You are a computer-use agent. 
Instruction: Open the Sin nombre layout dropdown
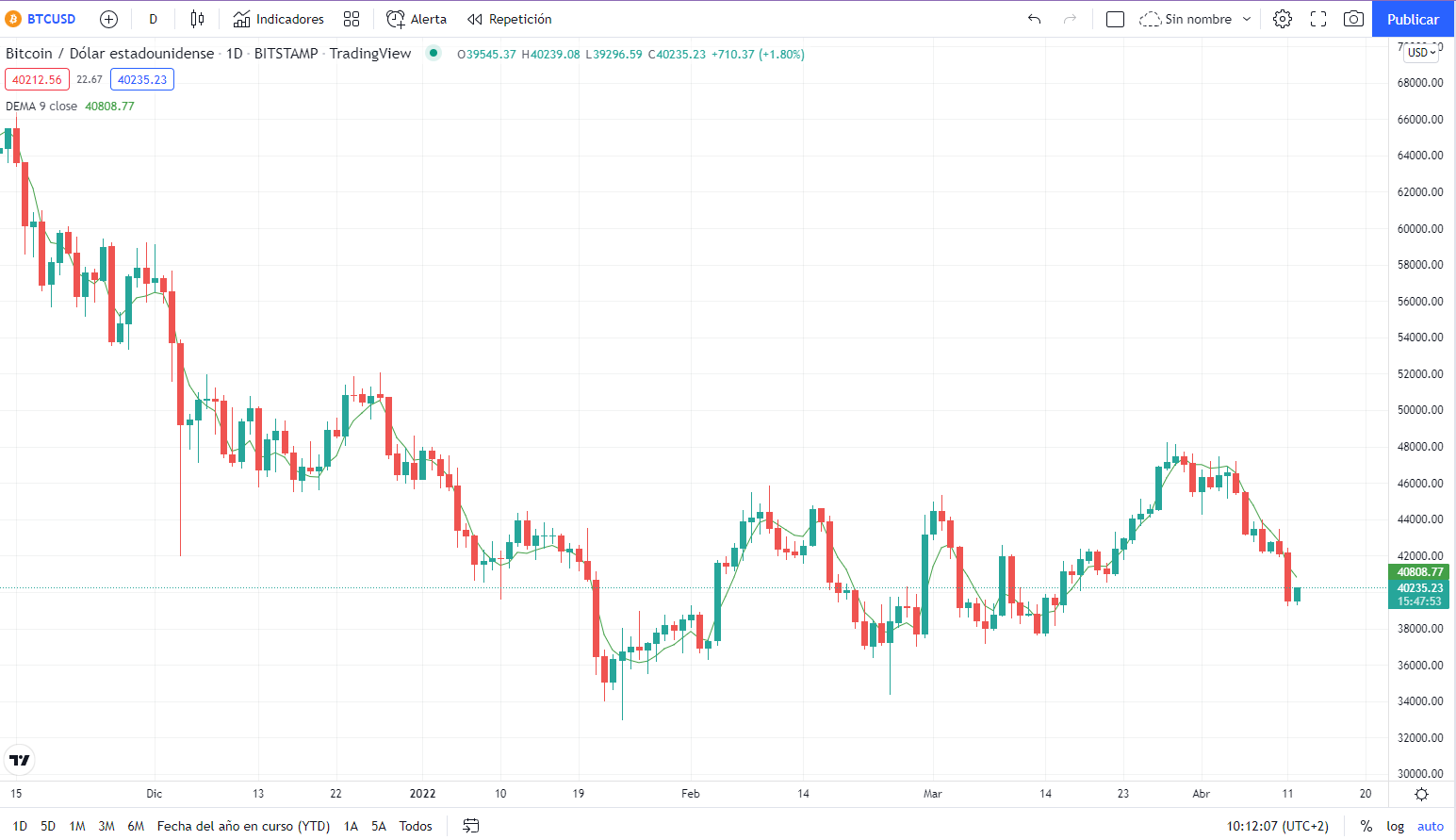click(x=1198, y=18)
